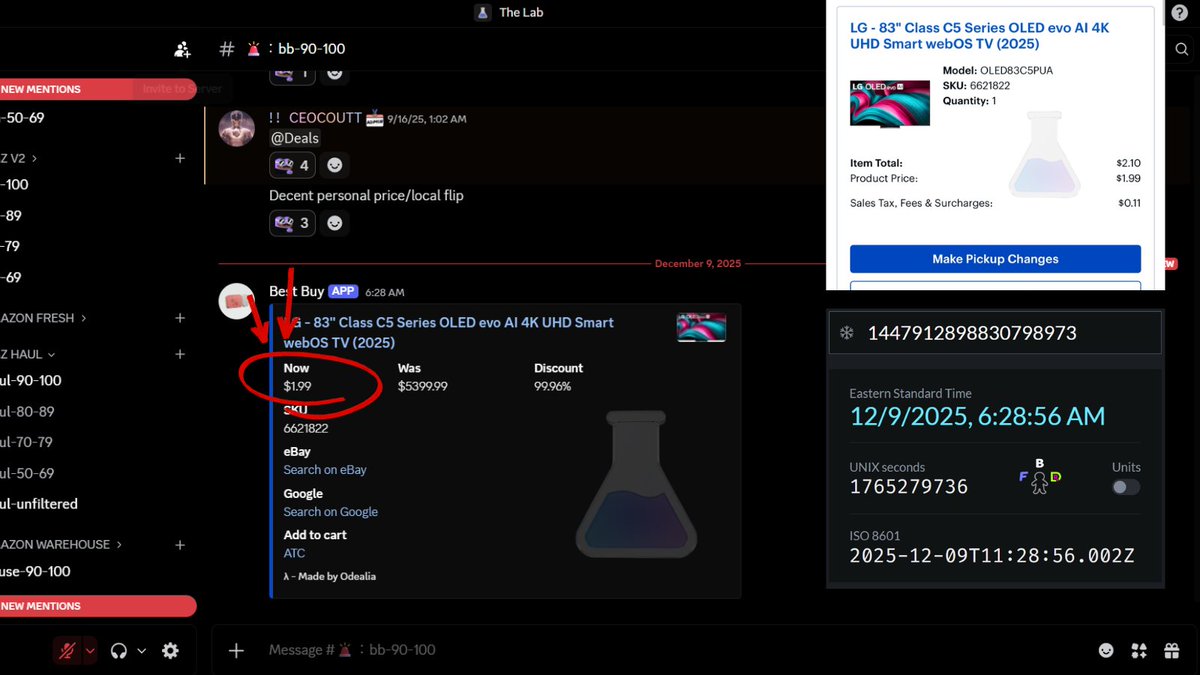Image resolution: width=1200 pixels, height=675 pixels.
Task: Click the top NEW MENTIONS pill
Action: [x=98, y=89]
